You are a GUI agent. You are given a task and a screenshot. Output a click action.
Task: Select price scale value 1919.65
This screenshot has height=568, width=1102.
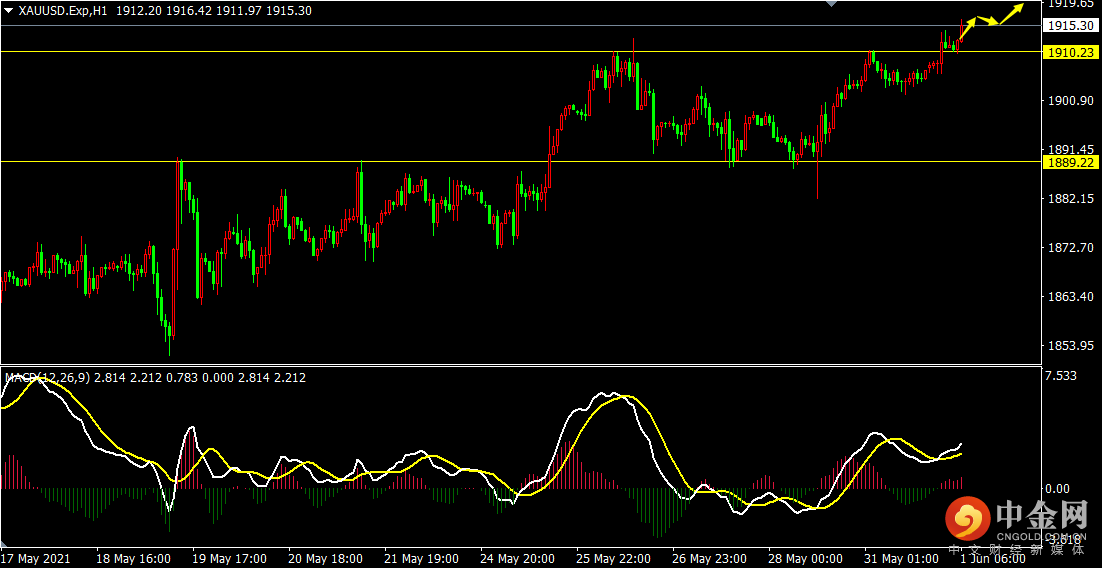click(1071, 4)
